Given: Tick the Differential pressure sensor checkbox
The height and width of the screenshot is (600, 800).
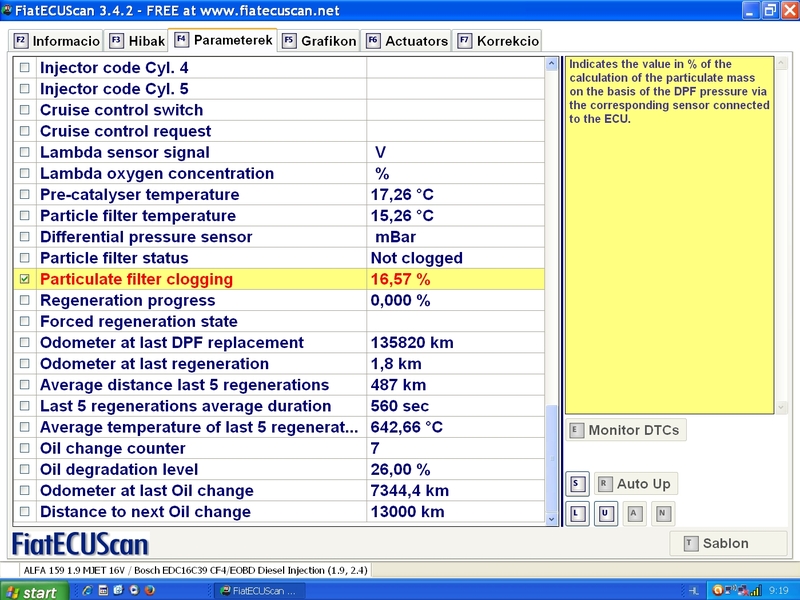Looking at the screenshot, I should click(x=24, y=237).
